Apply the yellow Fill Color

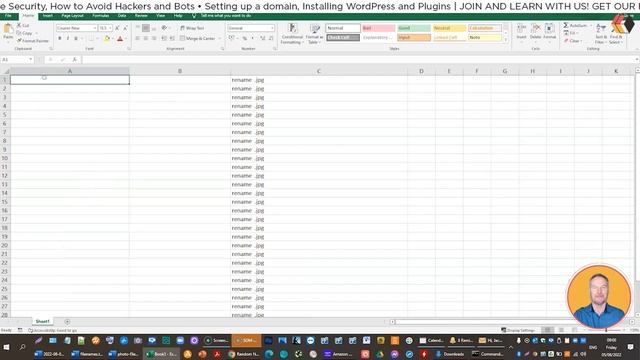point(107,39)
